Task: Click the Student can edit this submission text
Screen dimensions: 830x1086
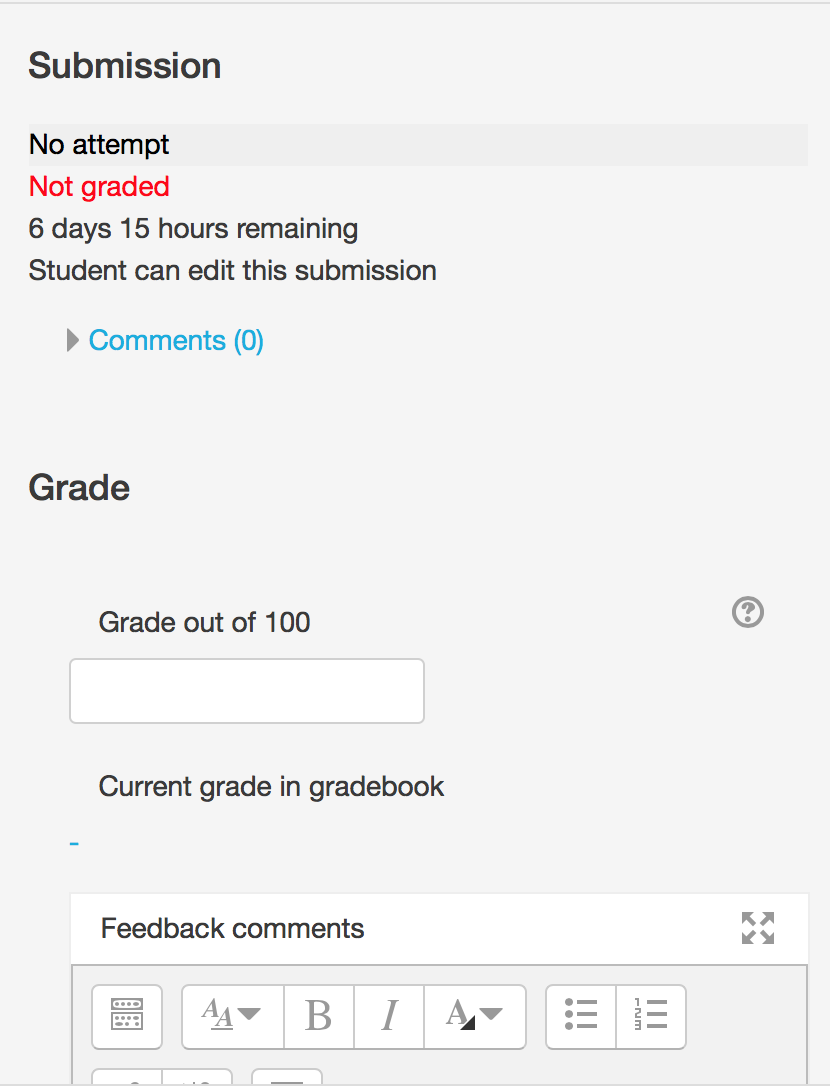Action: (233, 271)
